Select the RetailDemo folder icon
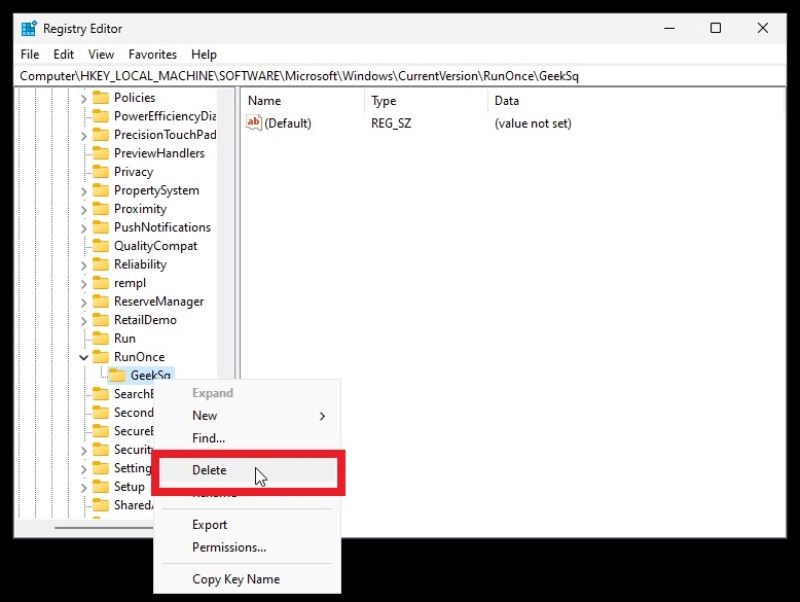800x602 pixels. [101, 320]
